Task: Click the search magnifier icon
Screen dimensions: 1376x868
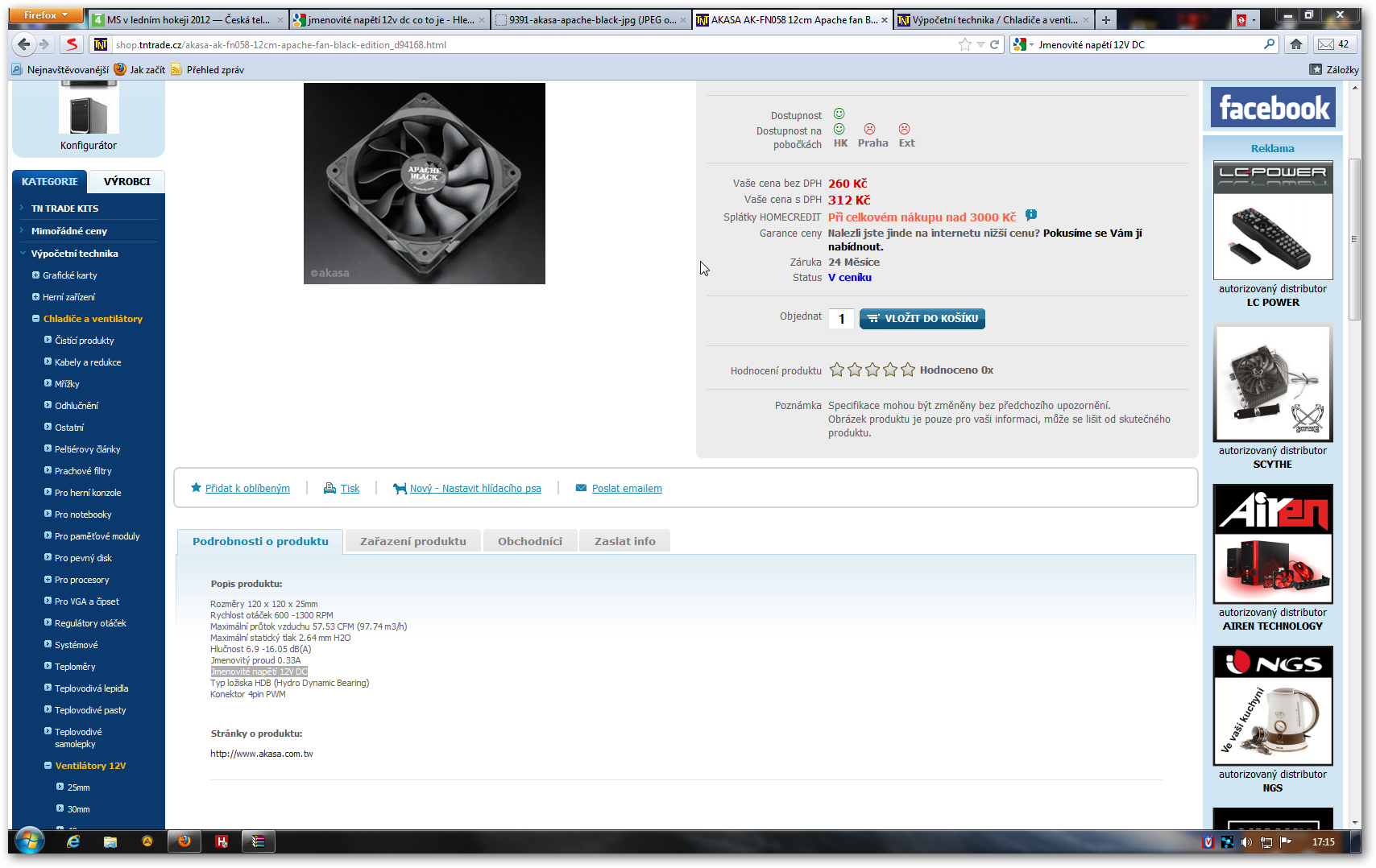Action: coord(1270,44)
